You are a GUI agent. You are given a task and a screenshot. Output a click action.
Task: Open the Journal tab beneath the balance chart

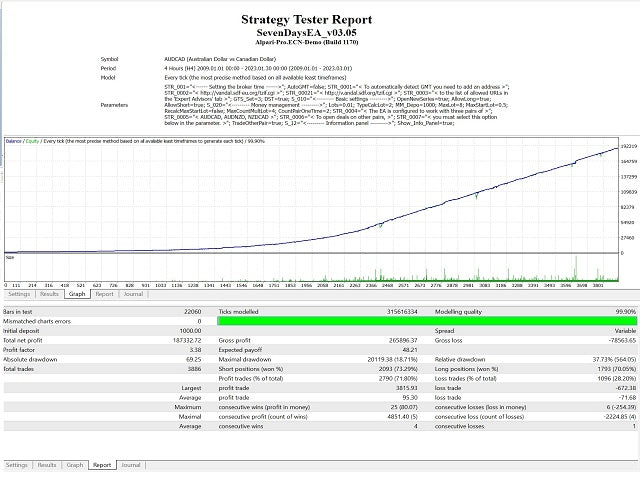coord(133,294)
